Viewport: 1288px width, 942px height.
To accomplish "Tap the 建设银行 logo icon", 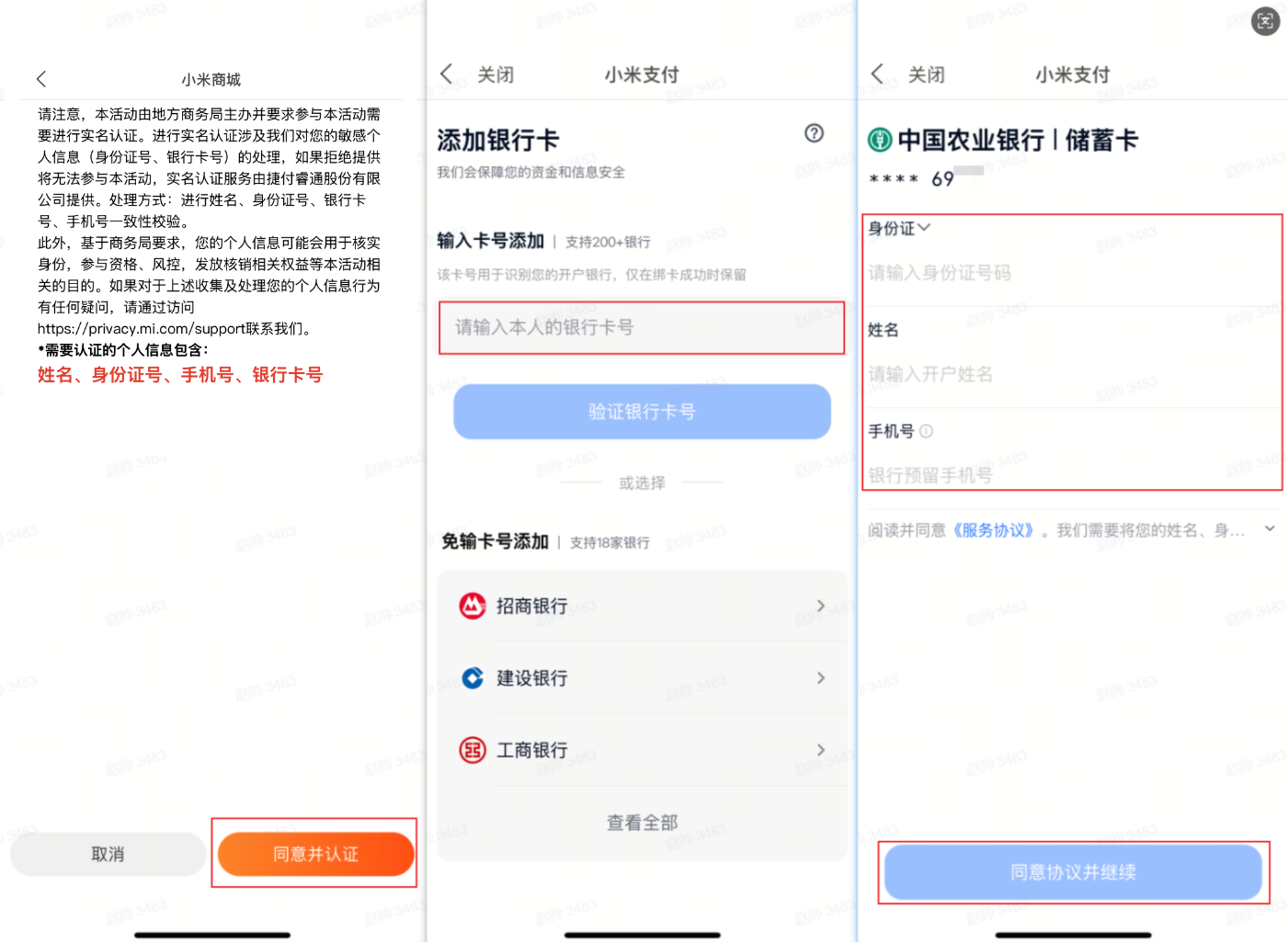I will coord(473,678).
